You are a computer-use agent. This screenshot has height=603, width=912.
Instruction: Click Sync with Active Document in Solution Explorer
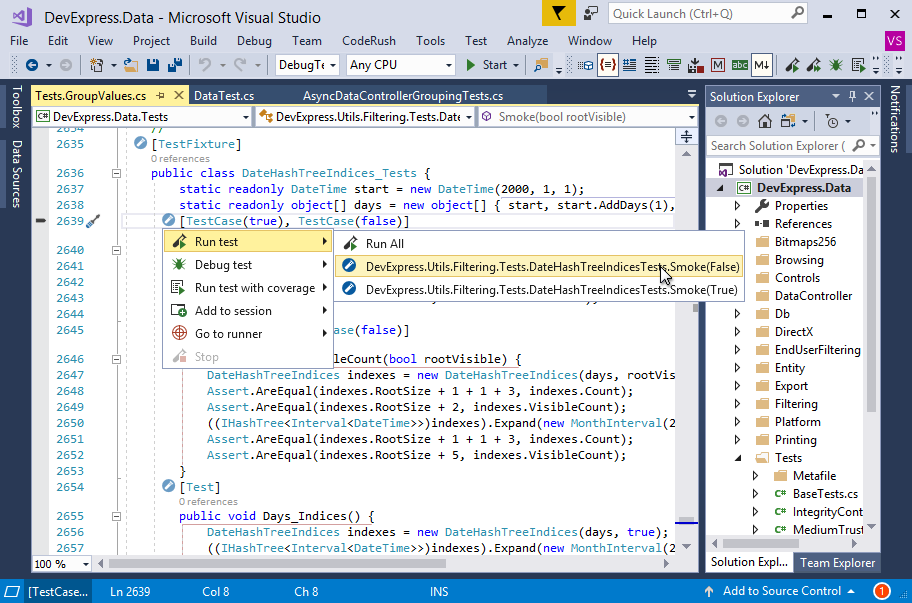[788, 121]
